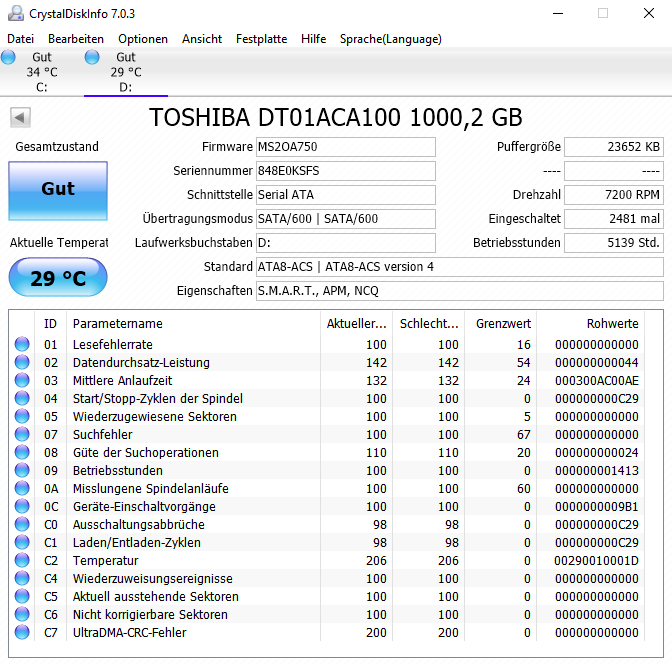
Task: Click raw value 0000000009B1
Action: [x=597, y=507]
